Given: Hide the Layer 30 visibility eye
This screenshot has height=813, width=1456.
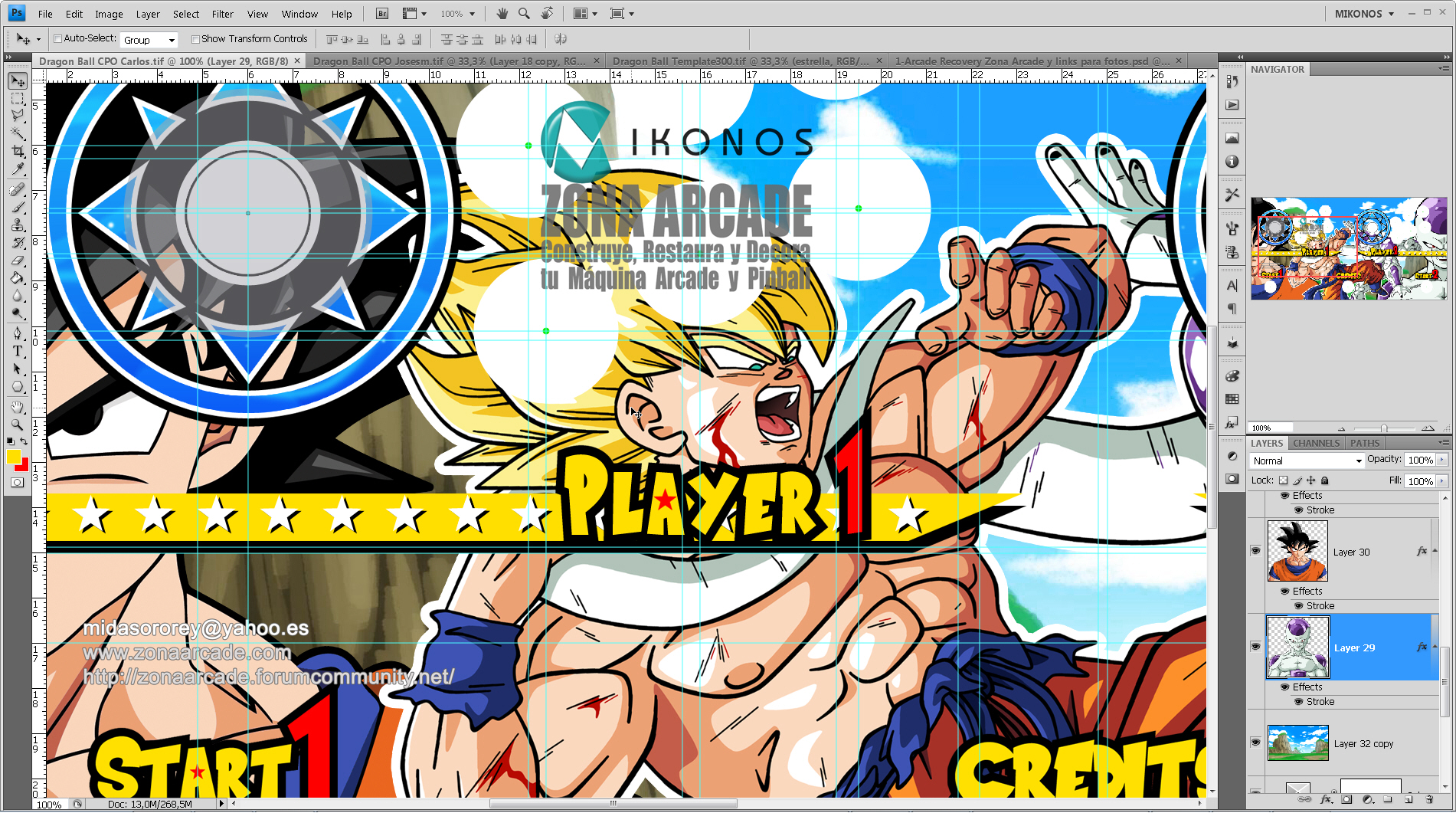Looking at the screenshot, I should 1255,551.
